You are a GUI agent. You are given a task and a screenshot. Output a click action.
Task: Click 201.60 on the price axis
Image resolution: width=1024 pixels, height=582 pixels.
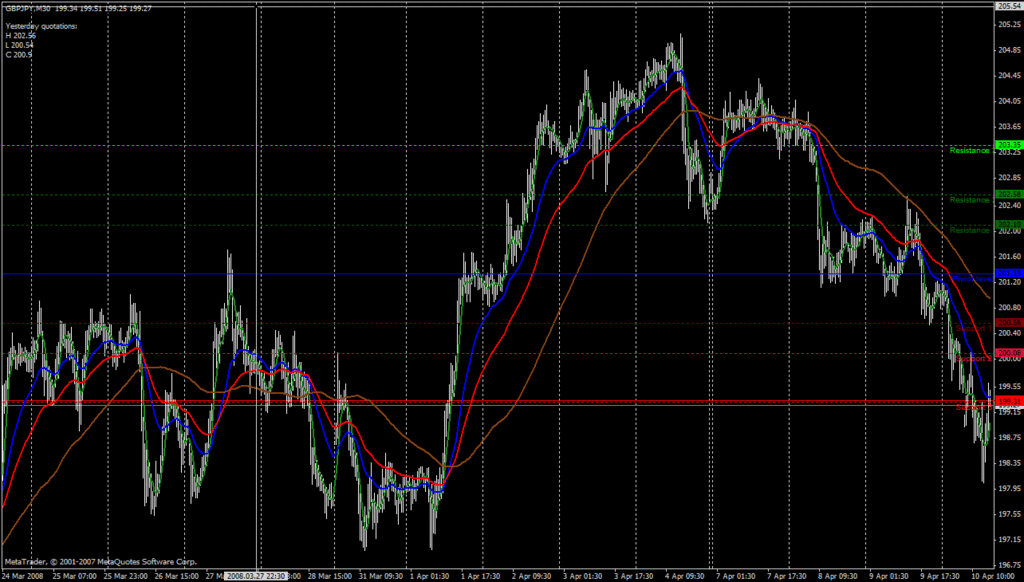pos(1010,257)
